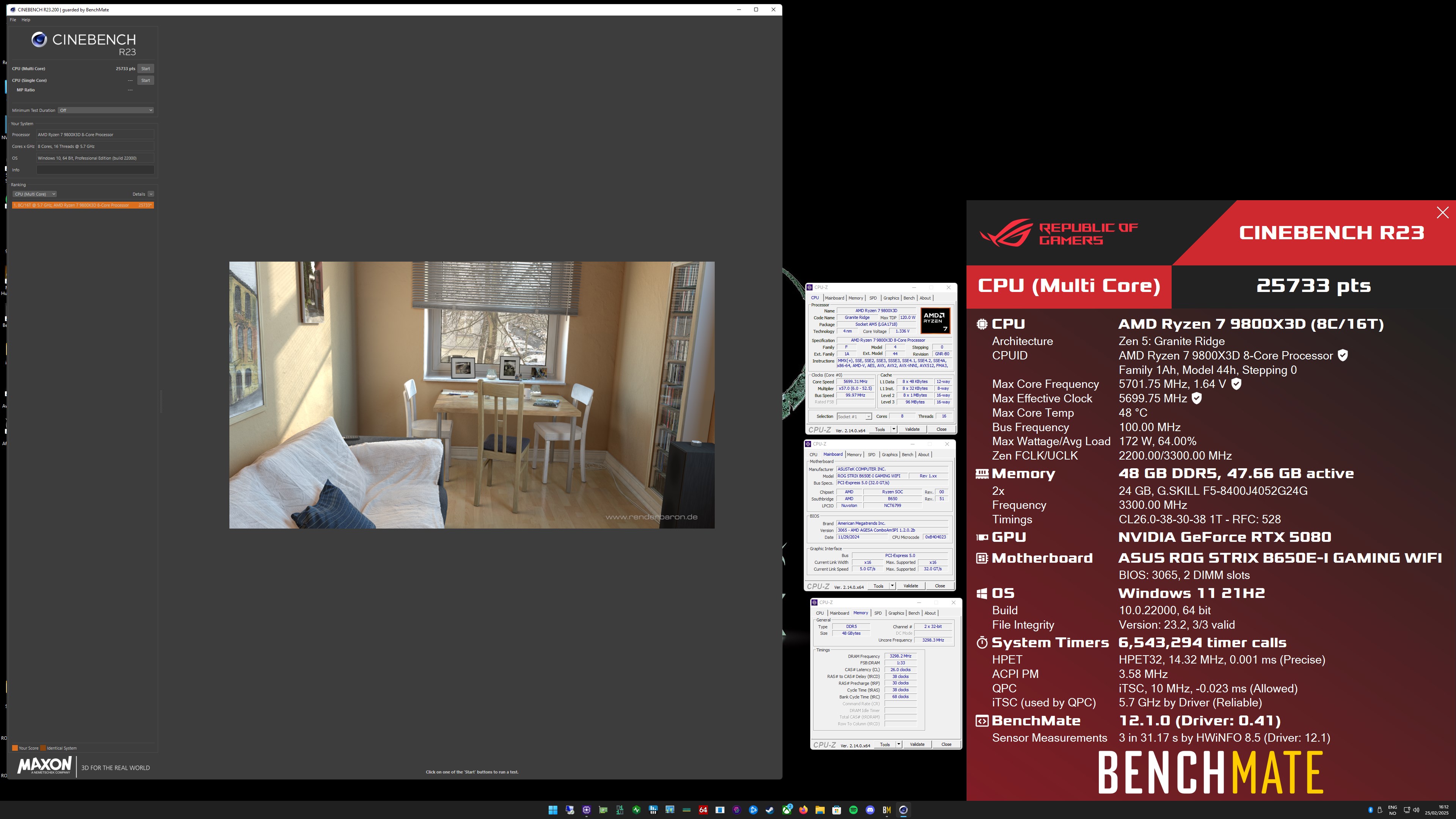Open Steam from the taskbar
Screen dimensions: 1456x819
[x=770, y=810]
